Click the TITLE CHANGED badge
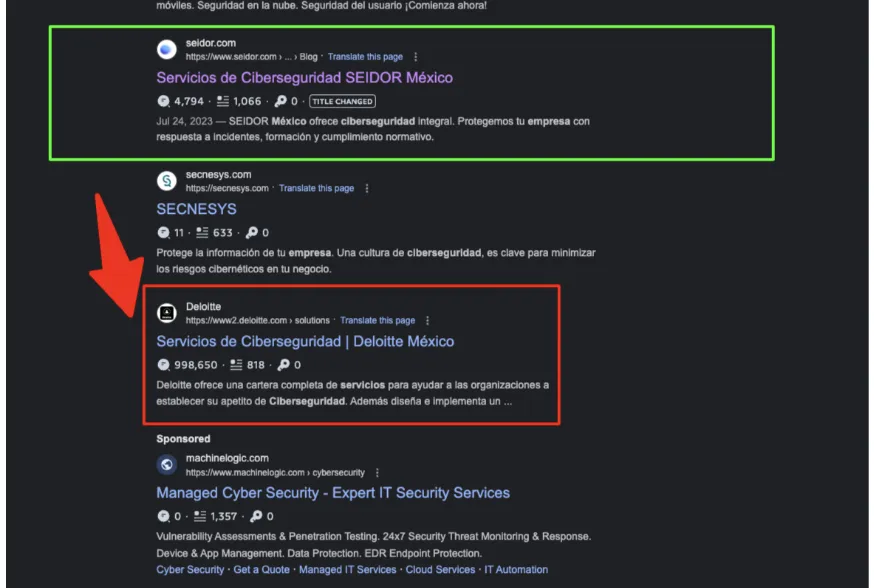The width and height of the screenshot is (874, 588). (x=342, y=101)
